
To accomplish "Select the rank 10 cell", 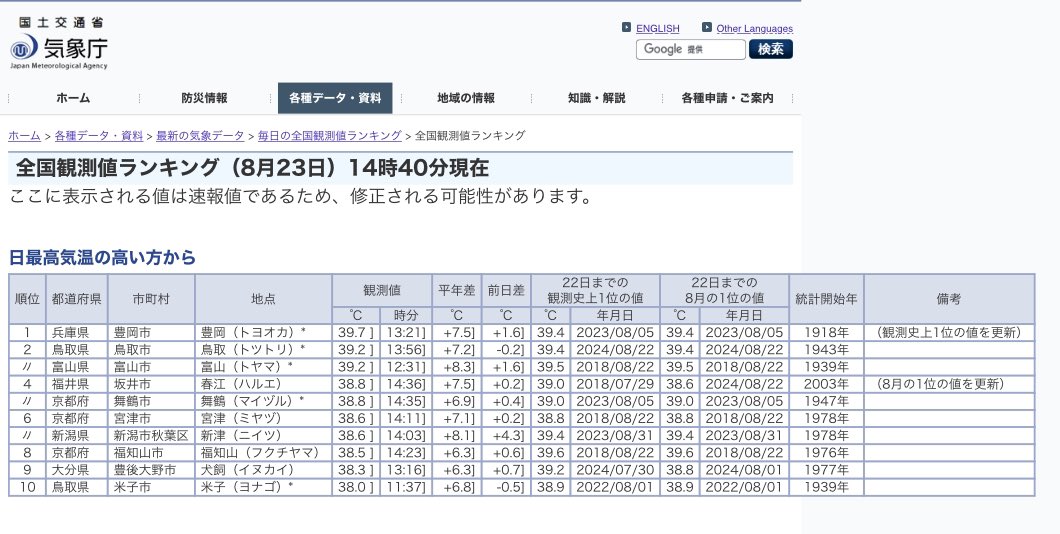I will [x=27, y=487].
